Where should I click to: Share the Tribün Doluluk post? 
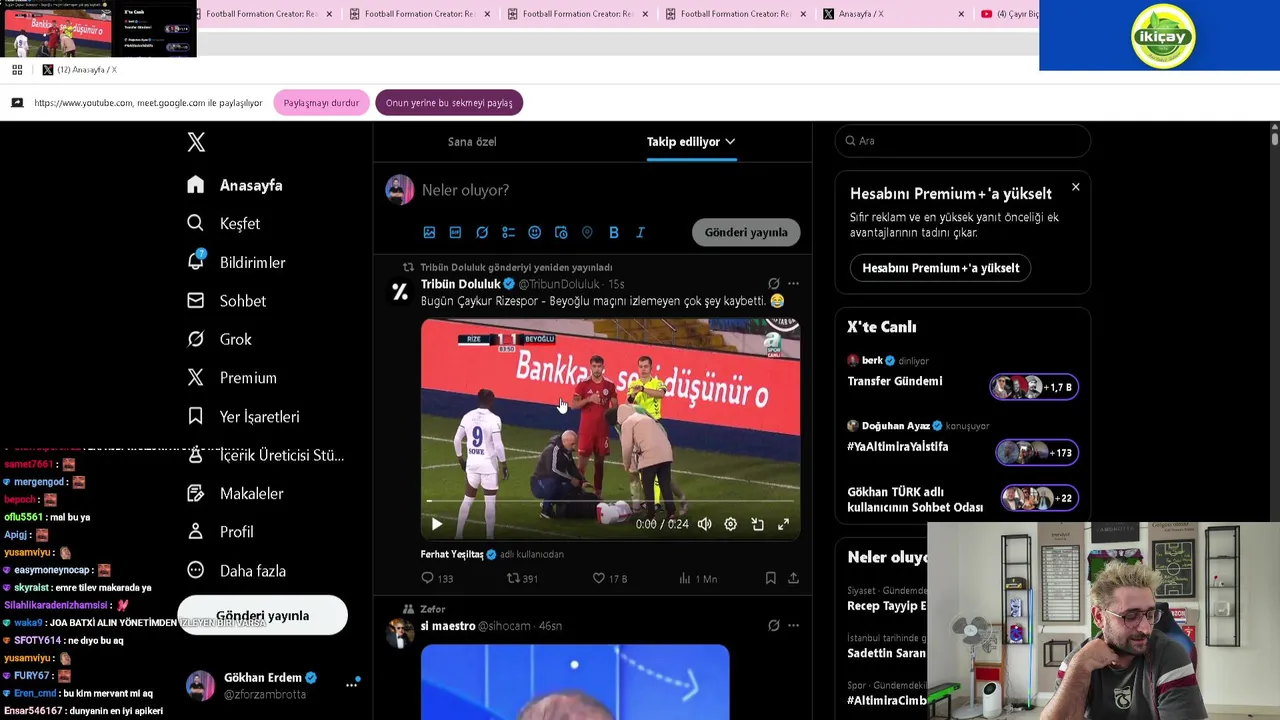tap(793, 578)
